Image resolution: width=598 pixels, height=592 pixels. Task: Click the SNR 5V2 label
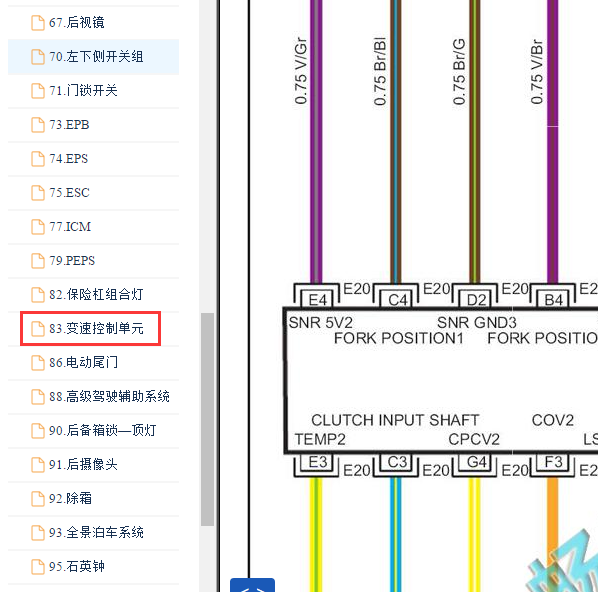click(x=320, y=323)
